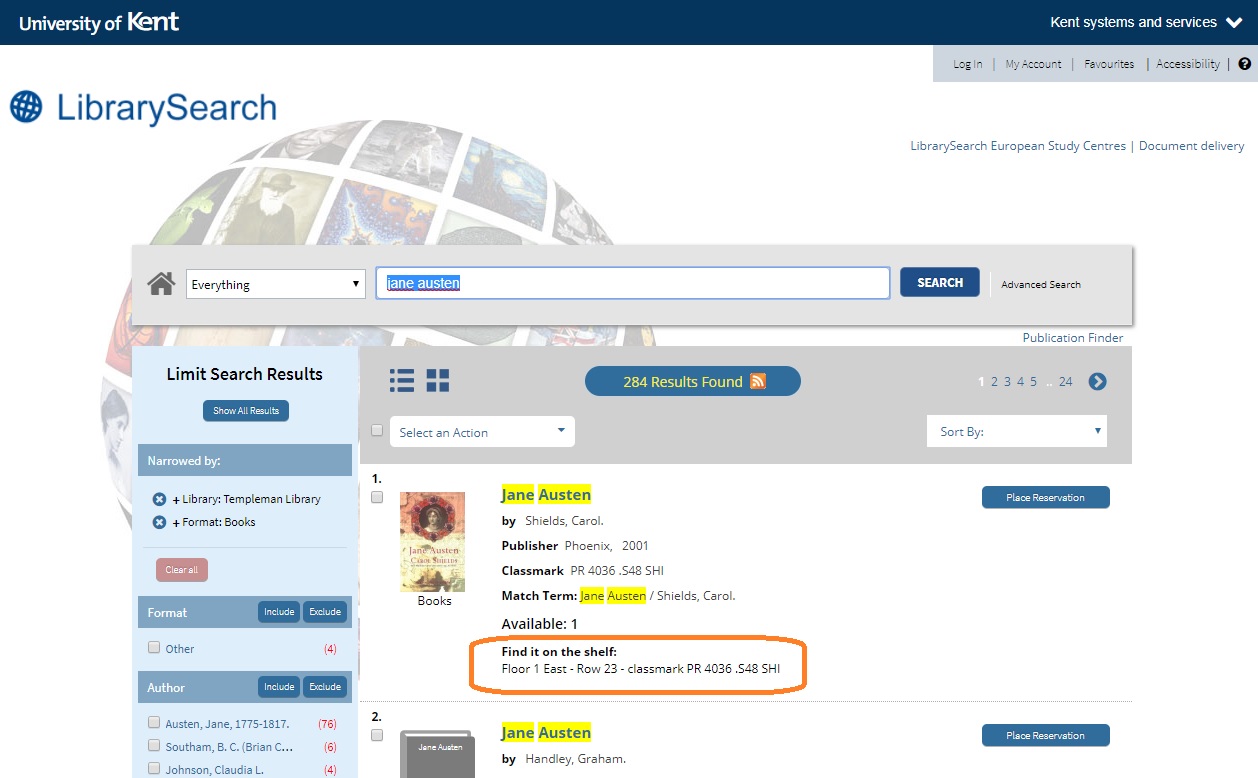This screenshot has width=1258, height=778.
Task: Remove the Templeman Library filter
Action: (159, 499)
